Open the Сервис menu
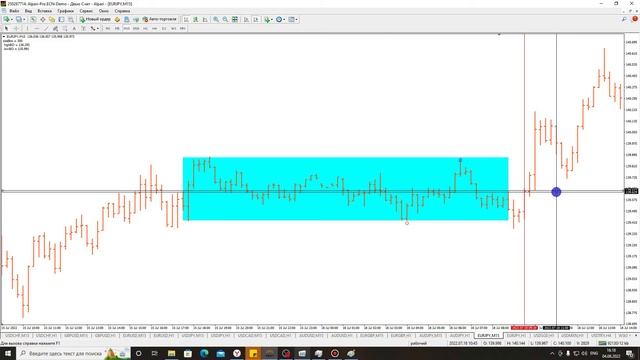The image size is (640, 360). pos(86,11)
